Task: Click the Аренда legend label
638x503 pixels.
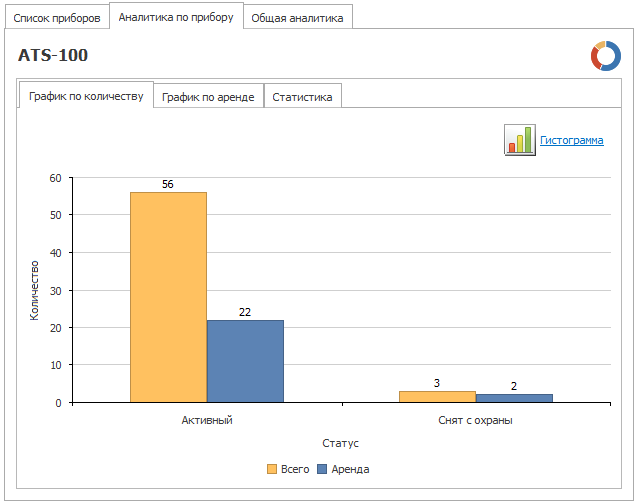Action: [x=350, y=469]
